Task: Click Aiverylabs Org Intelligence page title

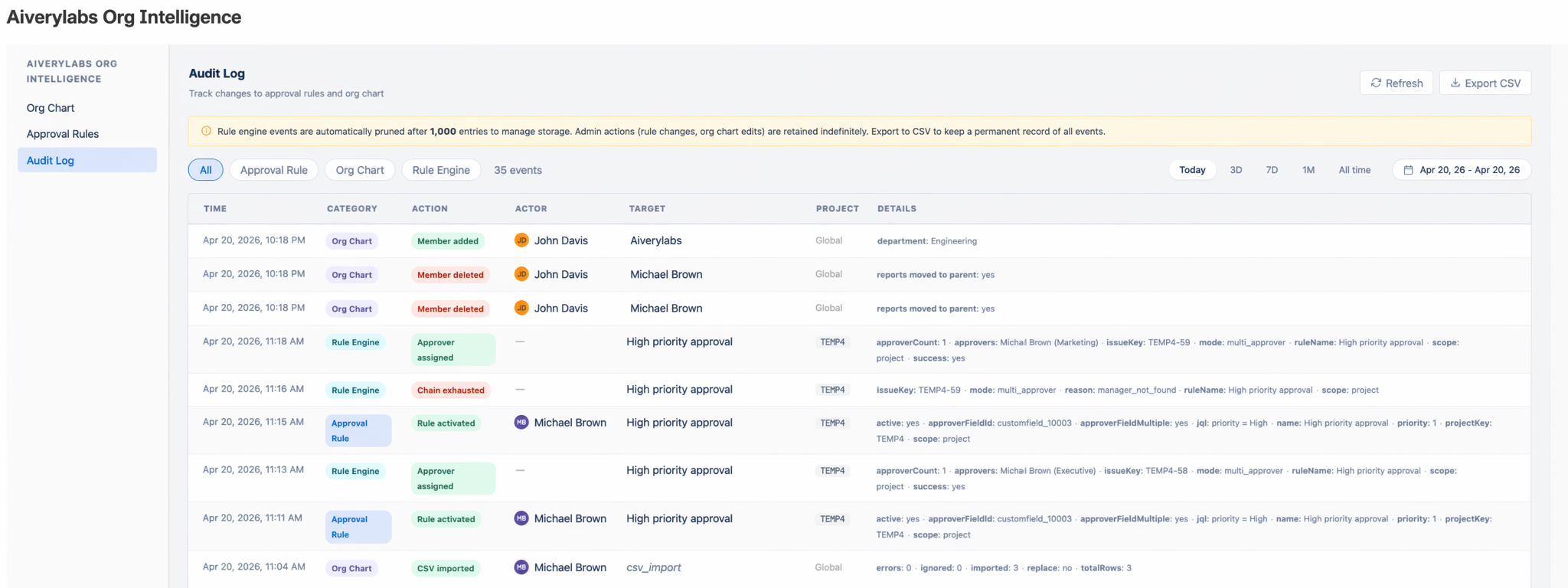Action: point(124,17)
